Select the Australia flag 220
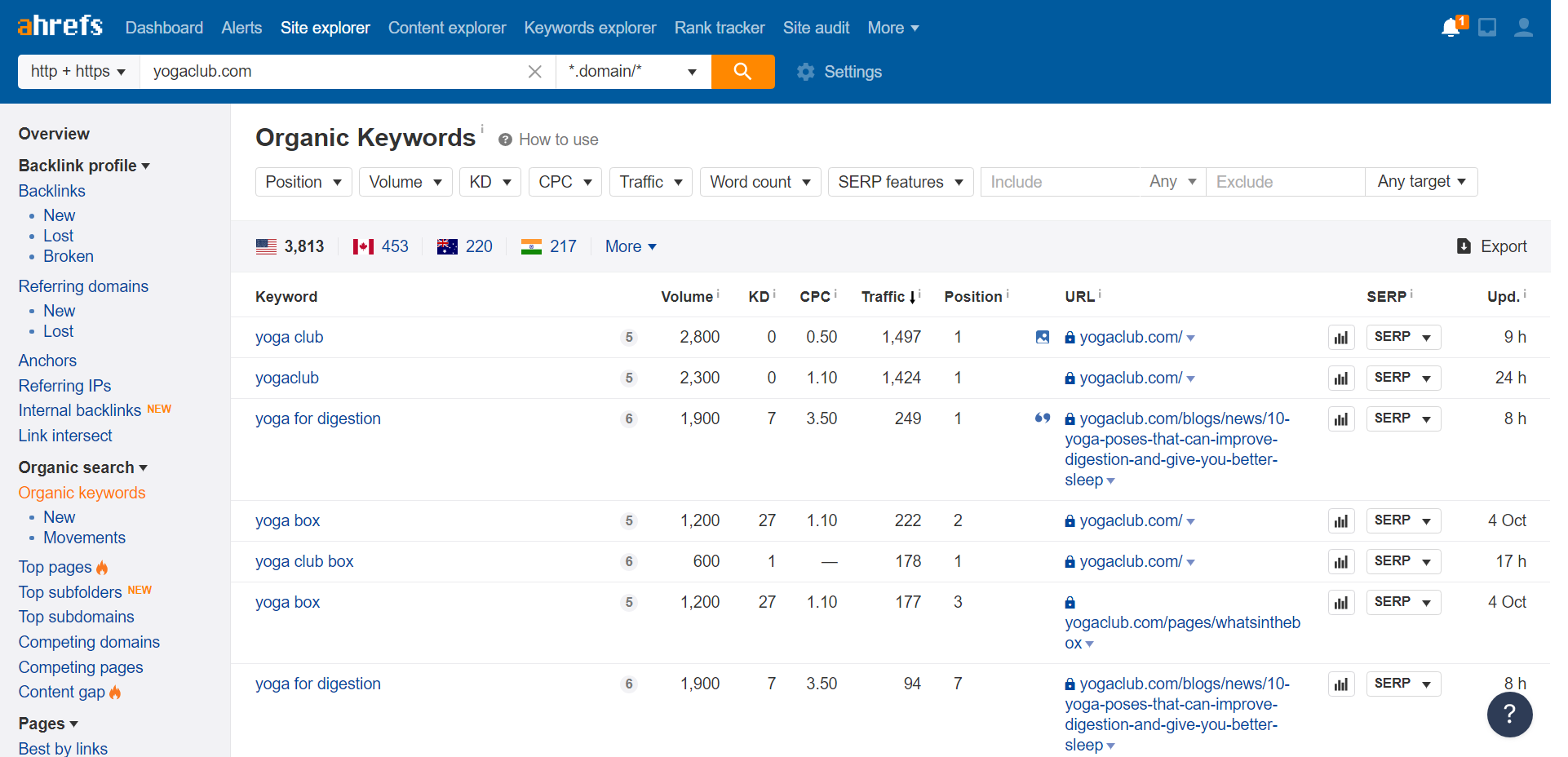Screen dimensions: 1568x757 (x=464, y=246)
